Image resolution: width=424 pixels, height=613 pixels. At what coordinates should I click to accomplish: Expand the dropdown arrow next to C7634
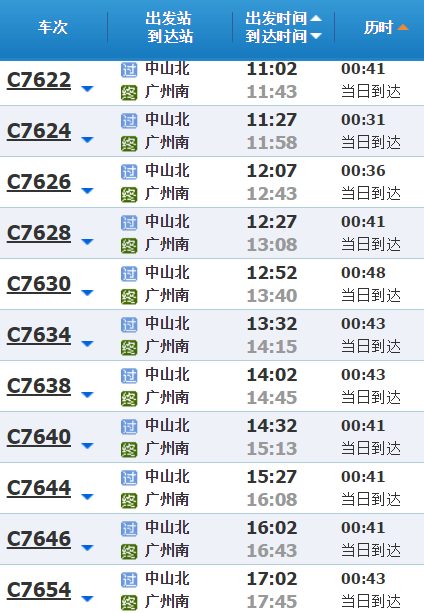point(88,344)
